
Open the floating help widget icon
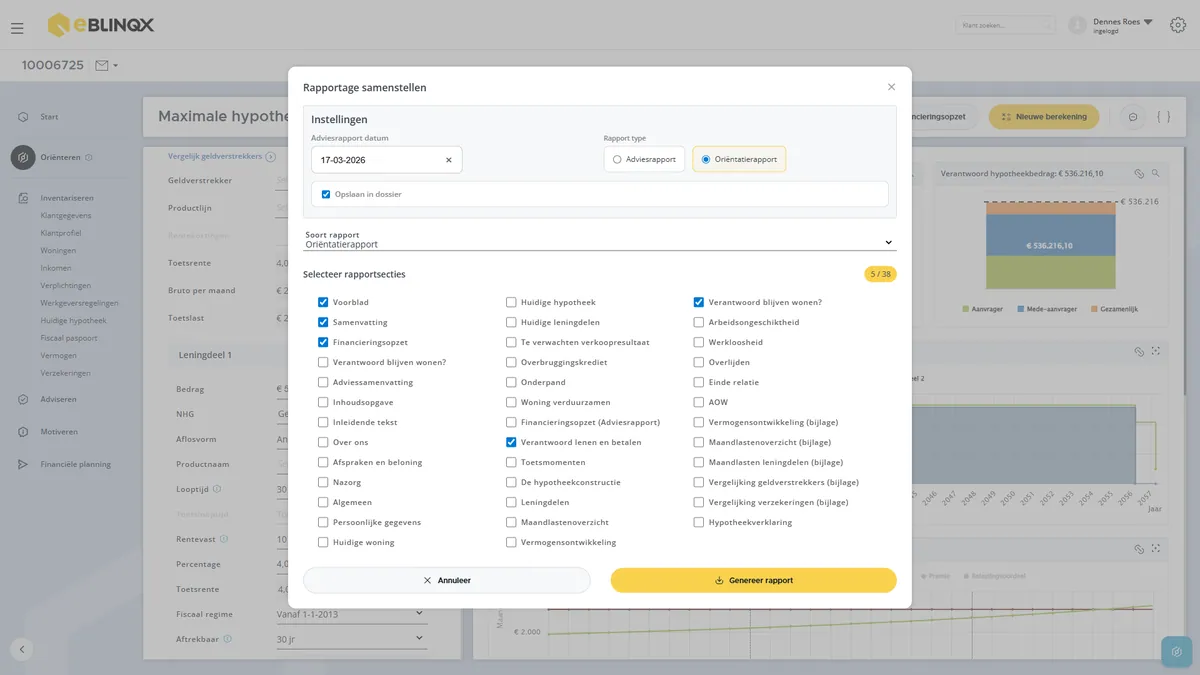[1176, 652]
